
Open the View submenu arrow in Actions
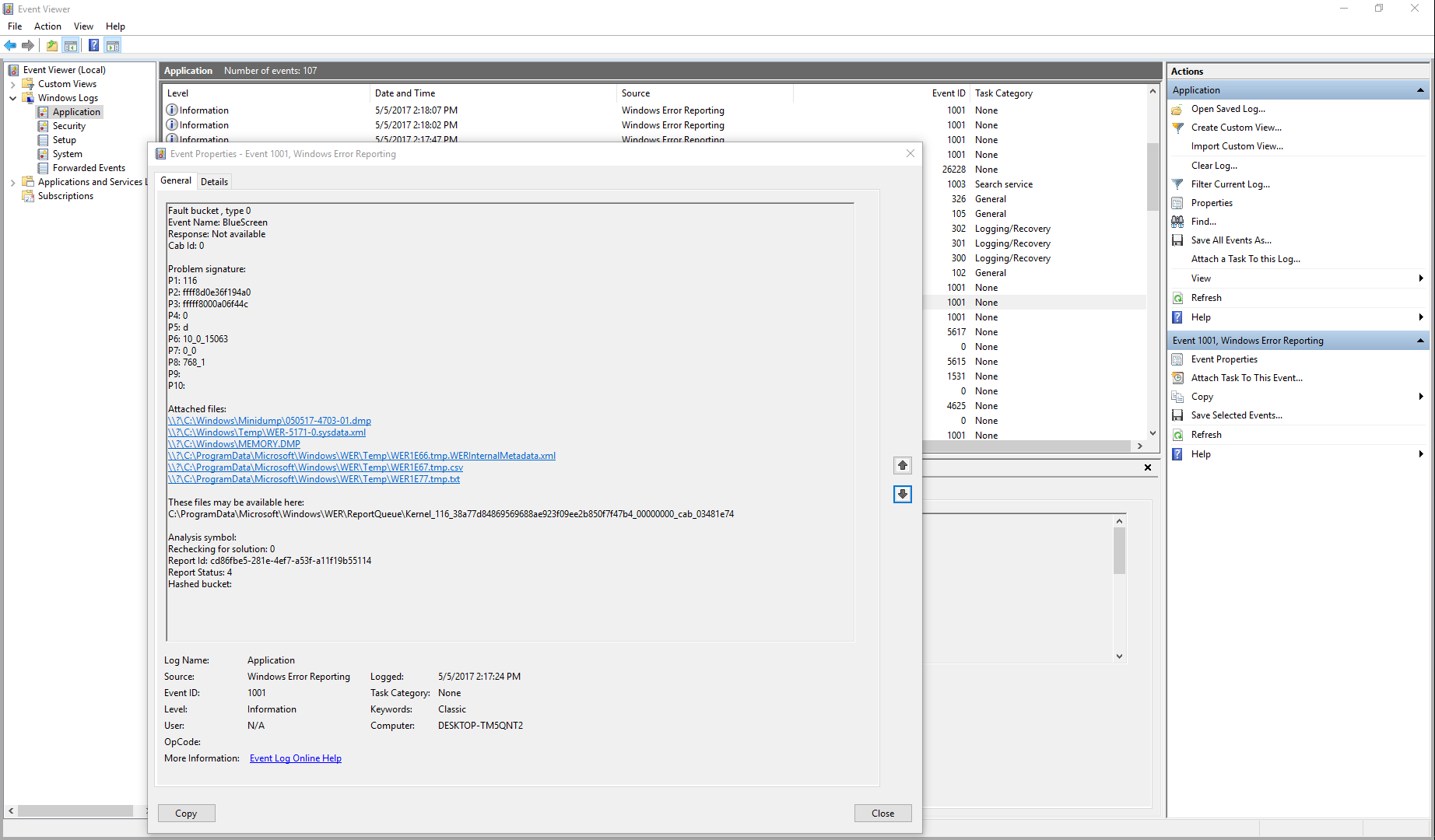(x=1421, y=278)
